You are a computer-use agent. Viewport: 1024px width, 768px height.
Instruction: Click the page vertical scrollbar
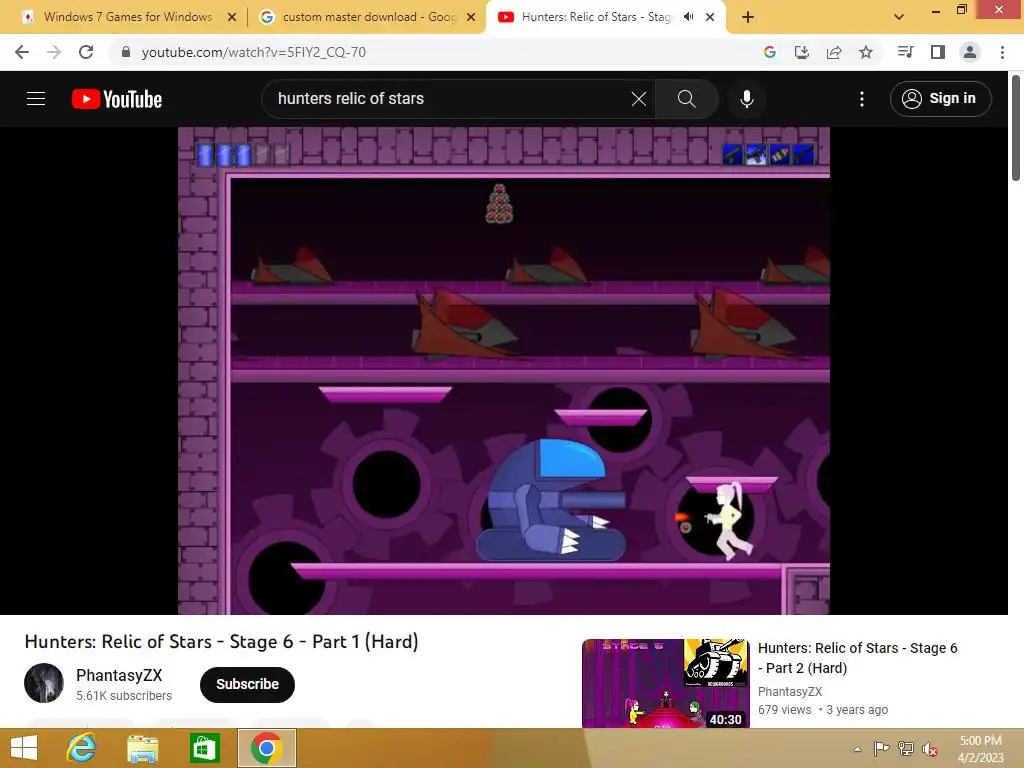[1016, 129]
